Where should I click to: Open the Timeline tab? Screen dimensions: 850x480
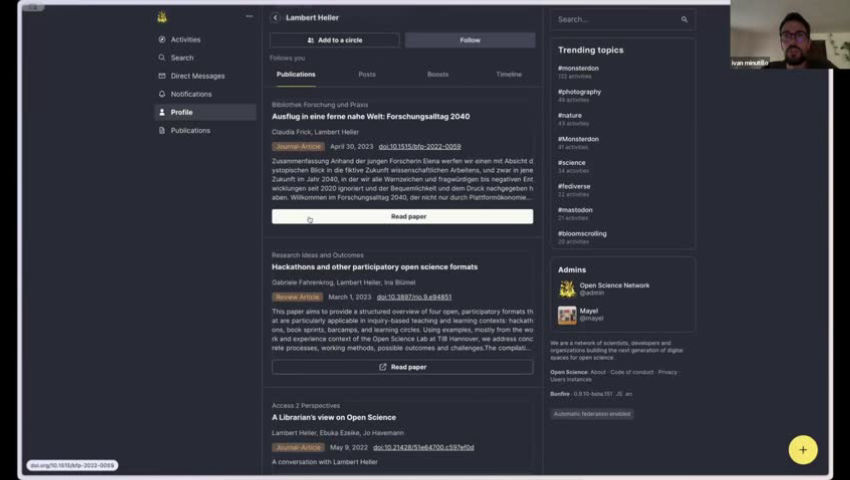click(509, 74)
